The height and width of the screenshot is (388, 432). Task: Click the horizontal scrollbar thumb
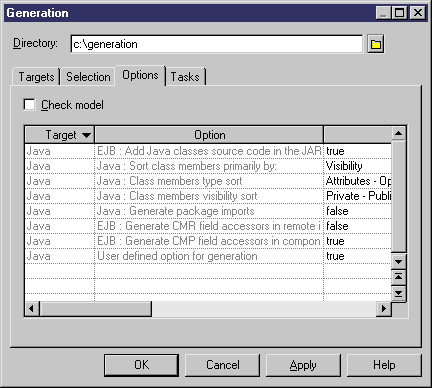click(96, 308)
